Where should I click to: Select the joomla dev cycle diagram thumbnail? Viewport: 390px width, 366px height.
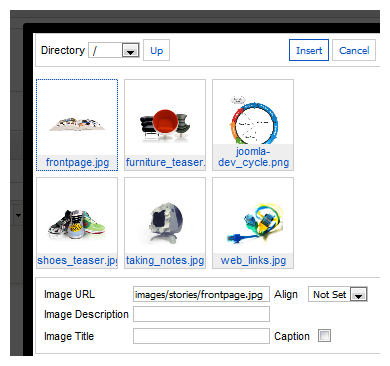click(253, 119)
